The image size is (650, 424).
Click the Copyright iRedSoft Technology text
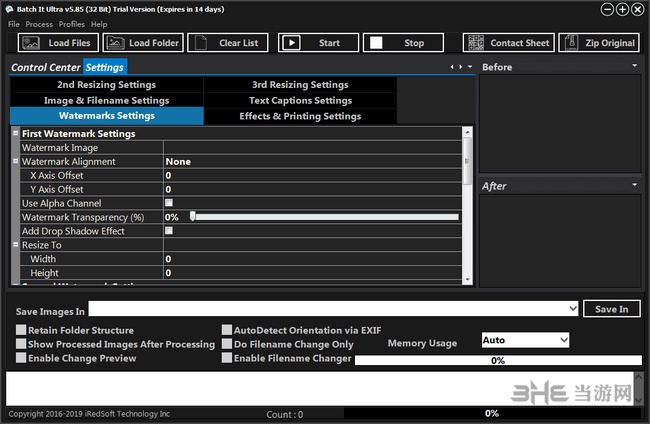[89, 414]
